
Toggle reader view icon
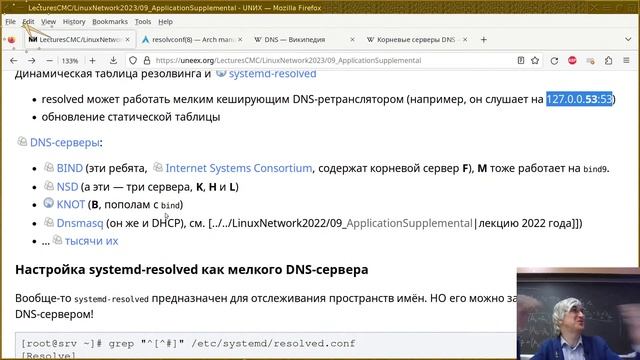(520, 60)
